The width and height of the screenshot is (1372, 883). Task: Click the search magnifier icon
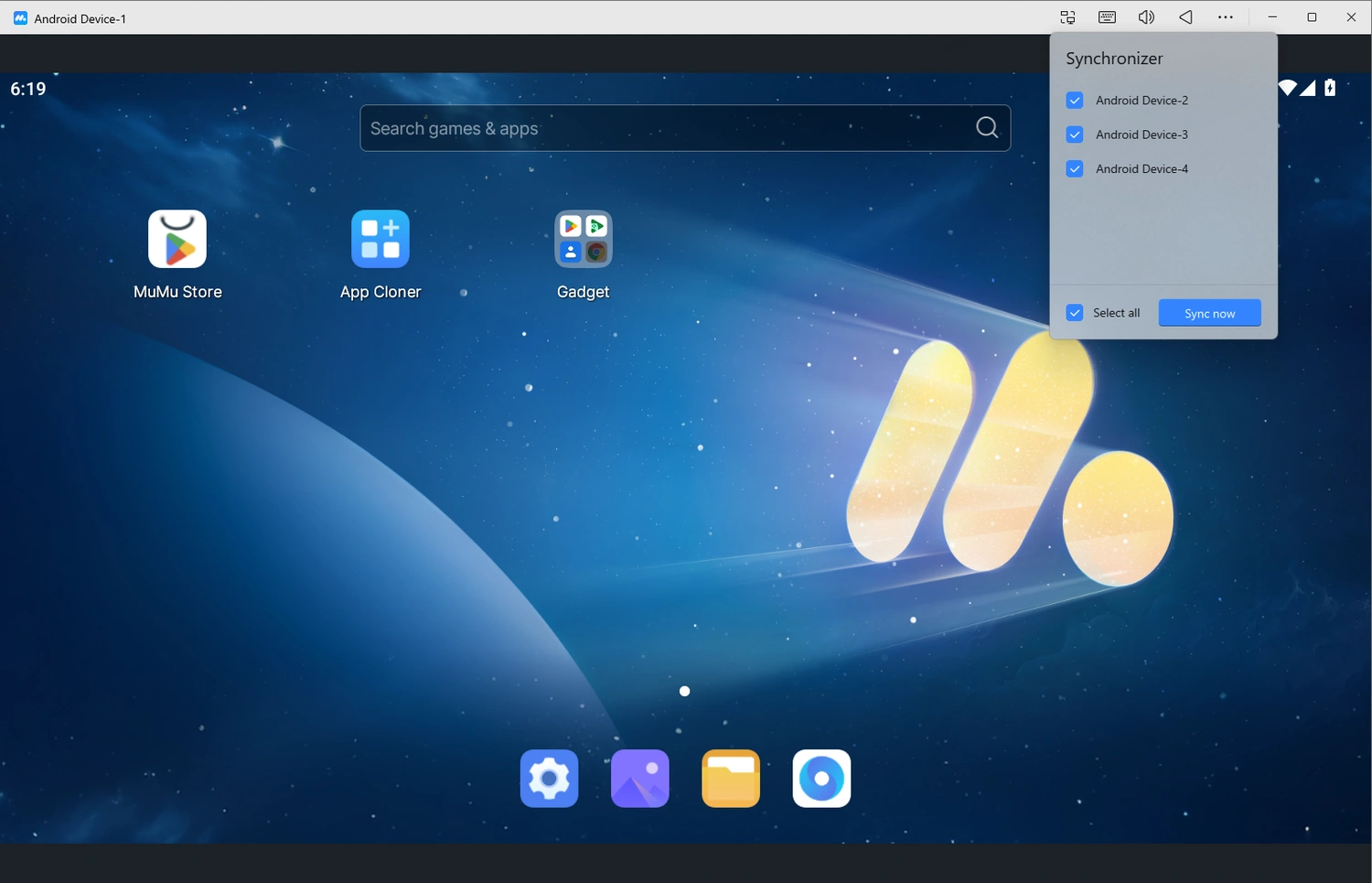(986, 127)
